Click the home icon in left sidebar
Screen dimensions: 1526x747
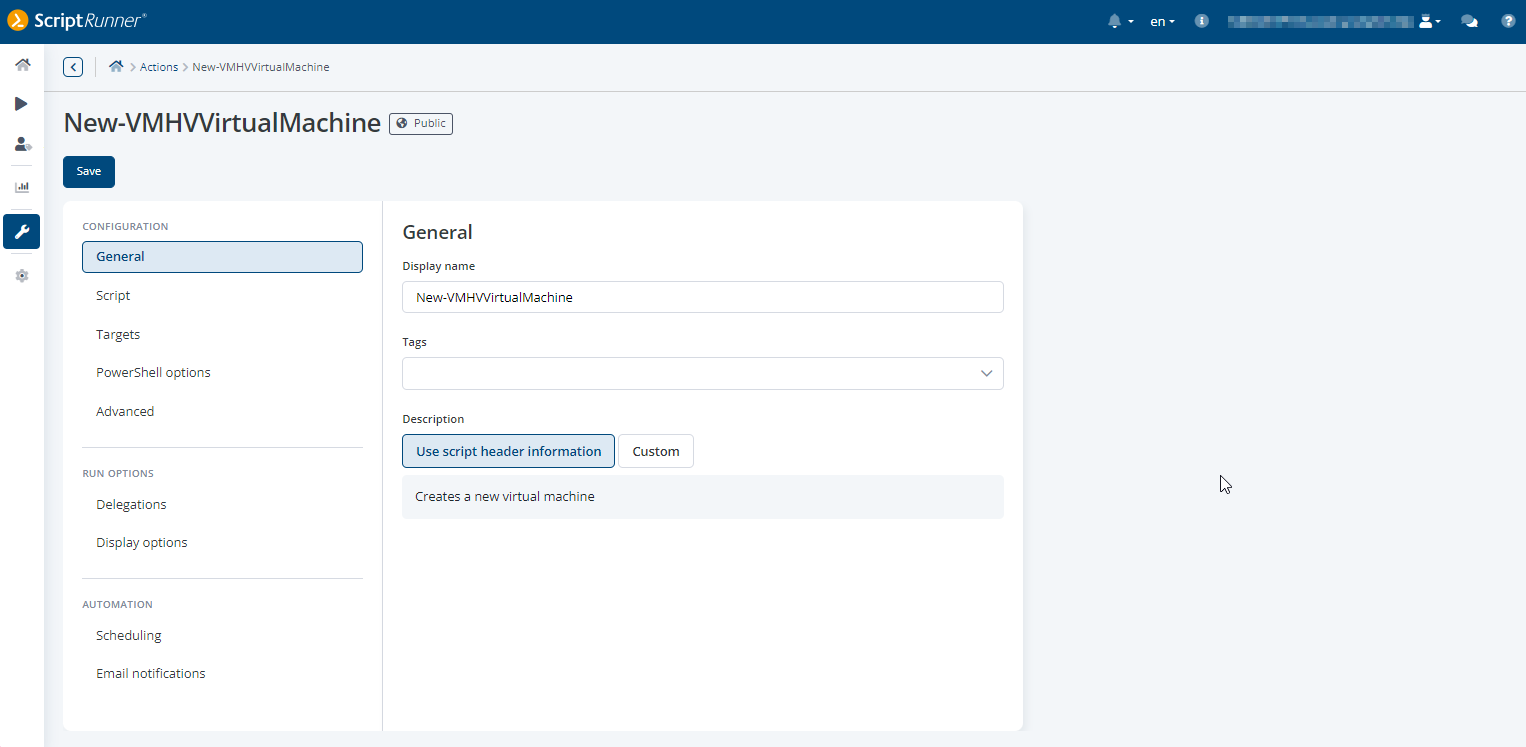(x=22, y=65)
